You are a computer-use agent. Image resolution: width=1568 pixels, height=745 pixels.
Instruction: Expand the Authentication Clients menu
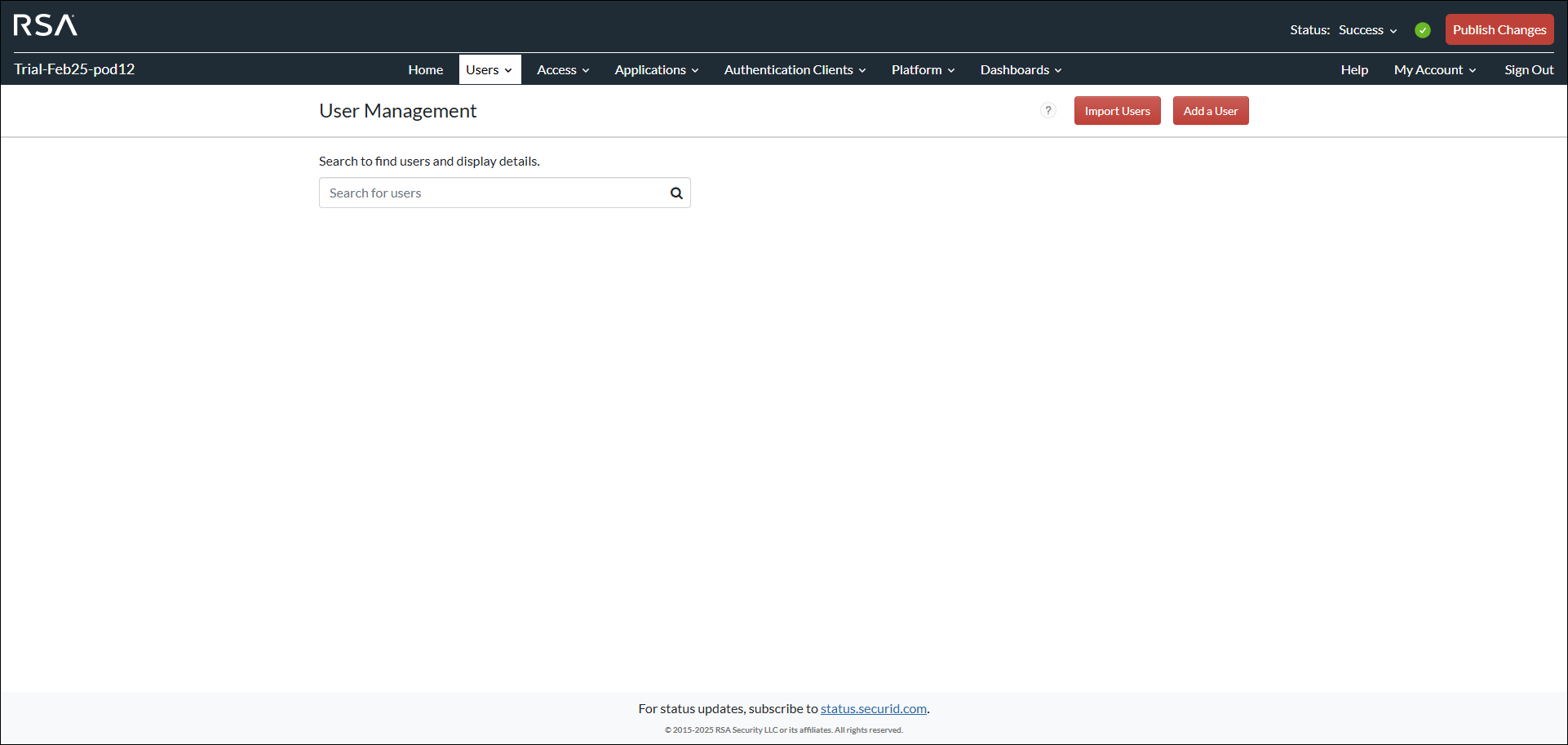pyautogui.click(x=795, y=70)
